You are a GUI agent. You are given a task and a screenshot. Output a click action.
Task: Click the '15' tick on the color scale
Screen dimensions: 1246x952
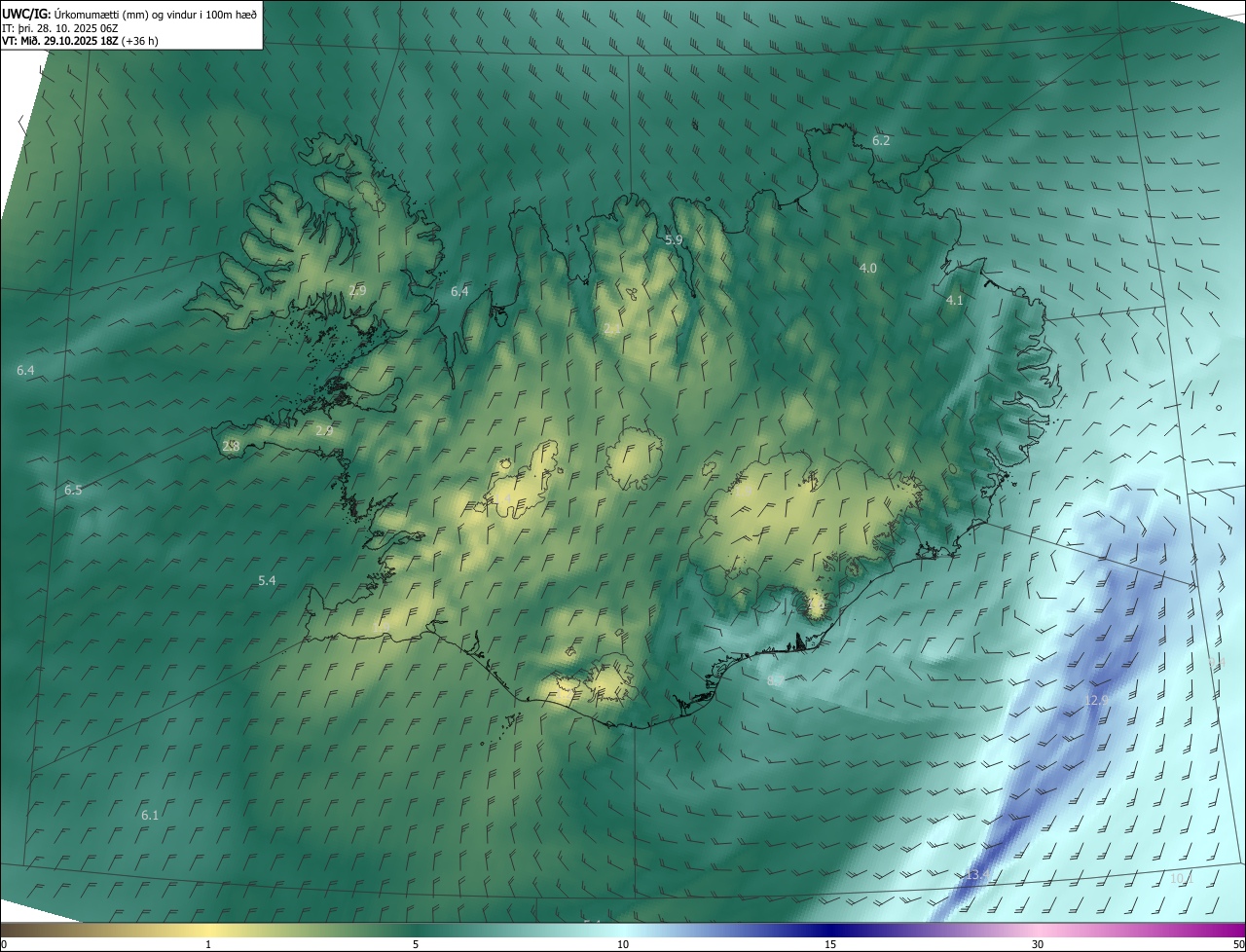830,944
